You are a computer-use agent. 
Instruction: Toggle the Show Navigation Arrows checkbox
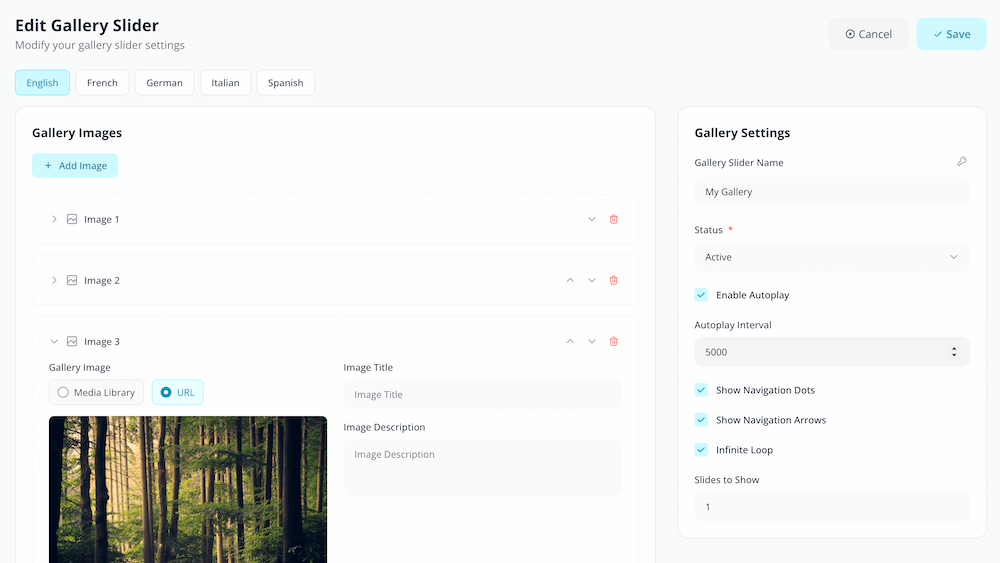pyautogui.click(x=702, y=420)
